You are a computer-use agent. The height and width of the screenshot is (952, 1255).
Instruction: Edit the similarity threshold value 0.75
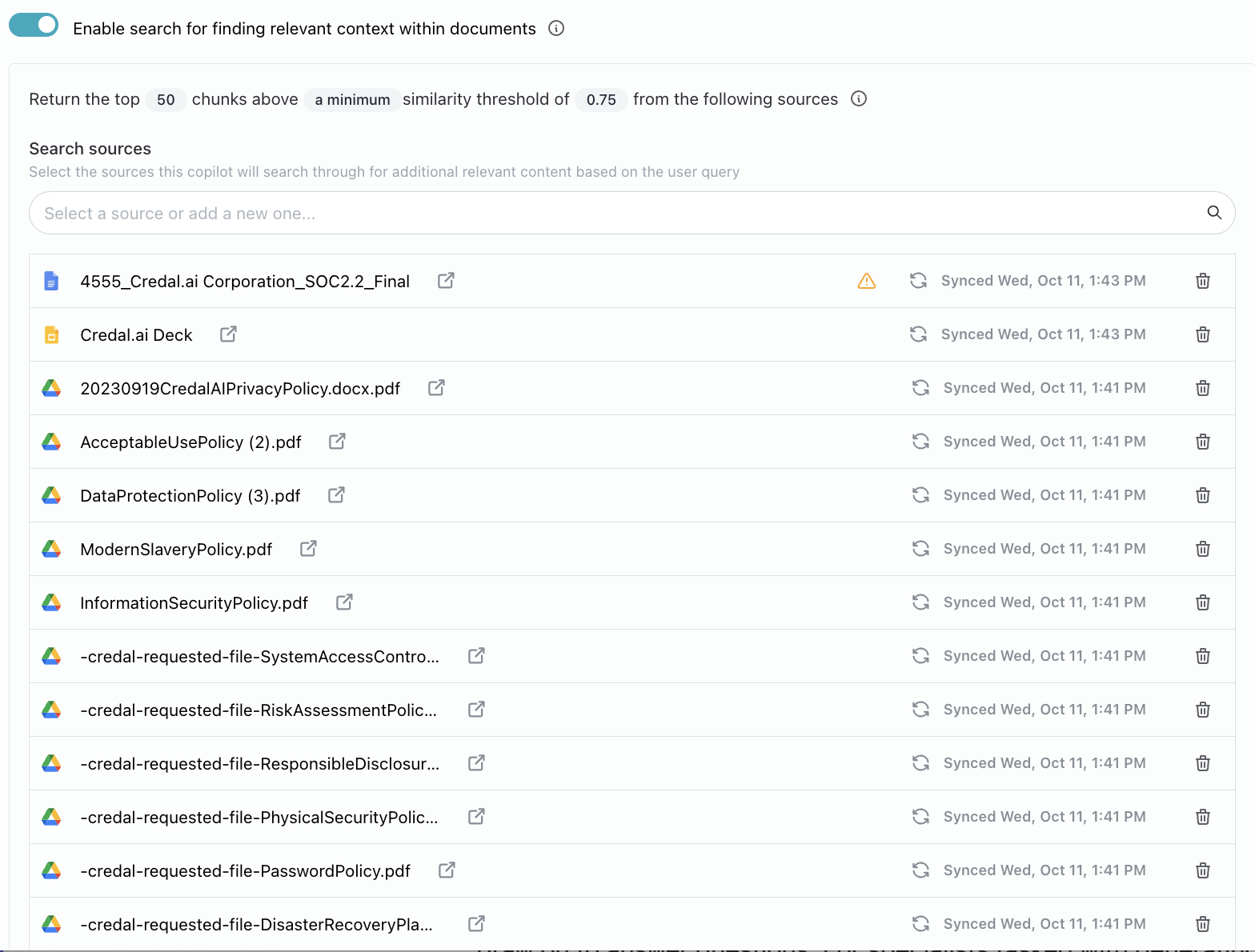pos(601,100)
